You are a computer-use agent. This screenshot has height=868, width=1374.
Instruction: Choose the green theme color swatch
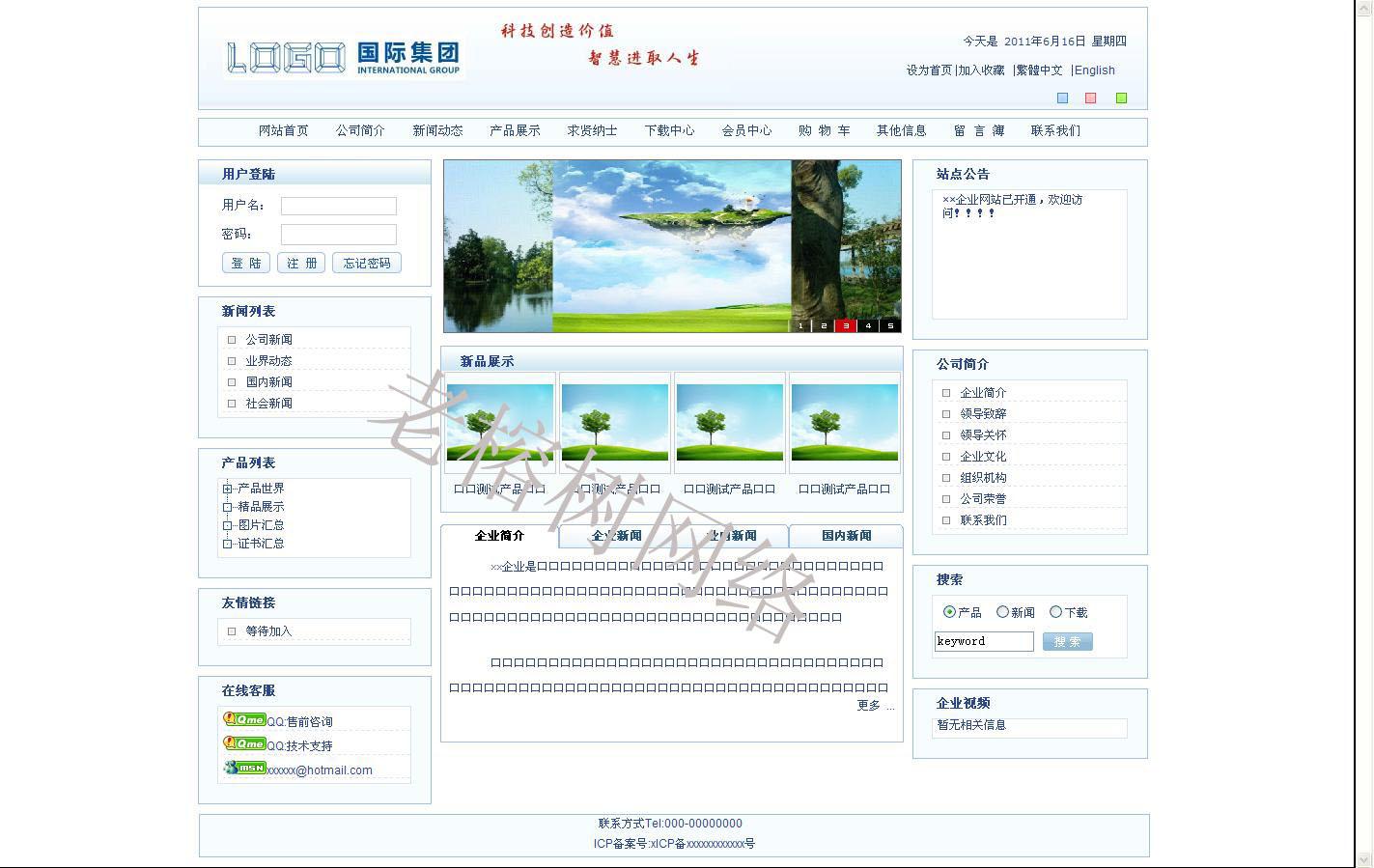click(1121, 98)
